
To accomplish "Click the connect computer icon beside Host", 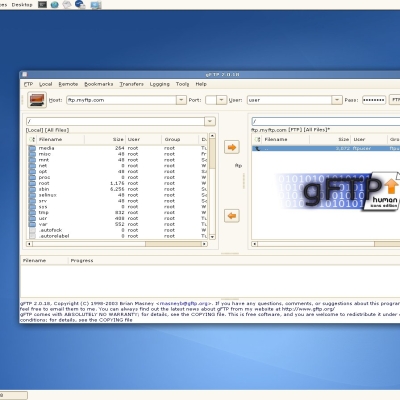I will [x=37, y=100].
